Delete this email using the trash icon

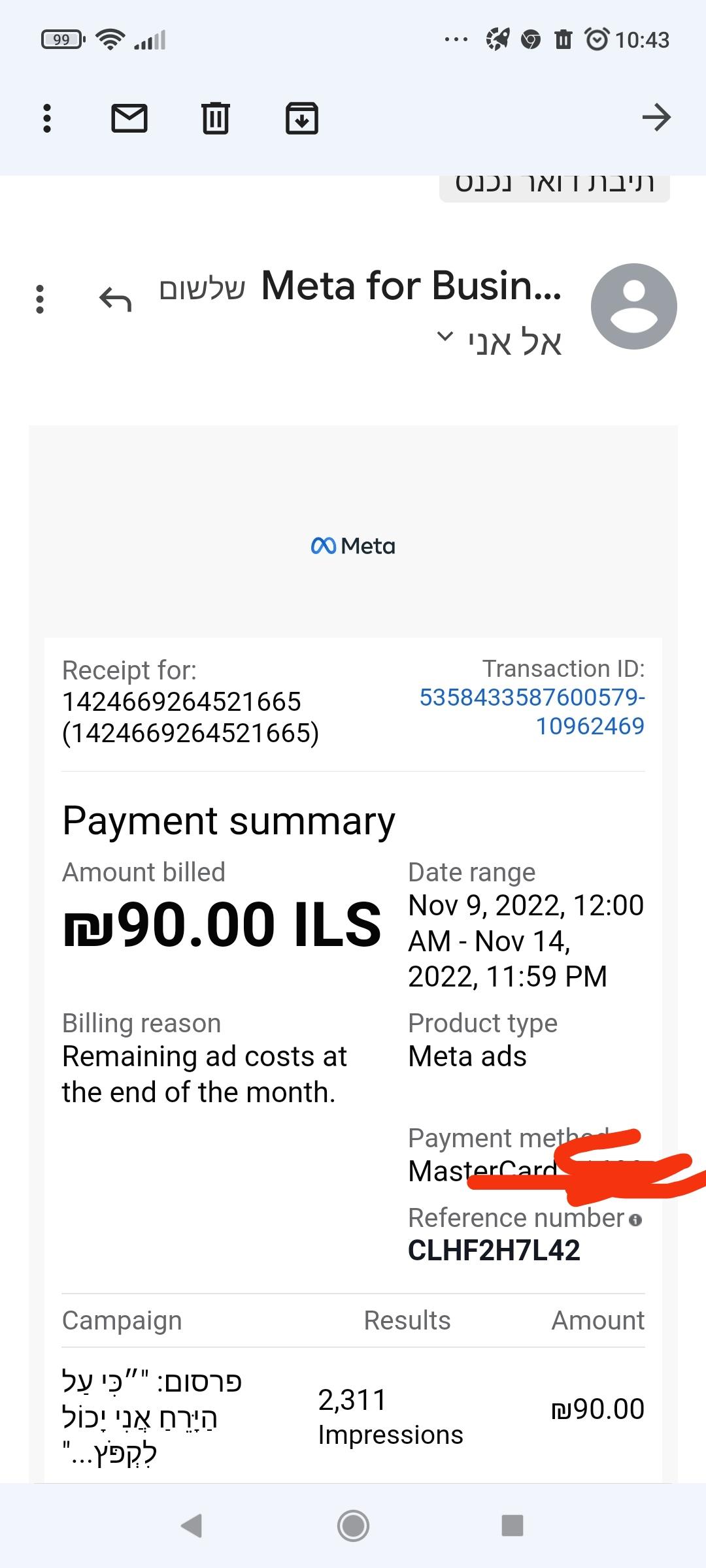(216, 118)
